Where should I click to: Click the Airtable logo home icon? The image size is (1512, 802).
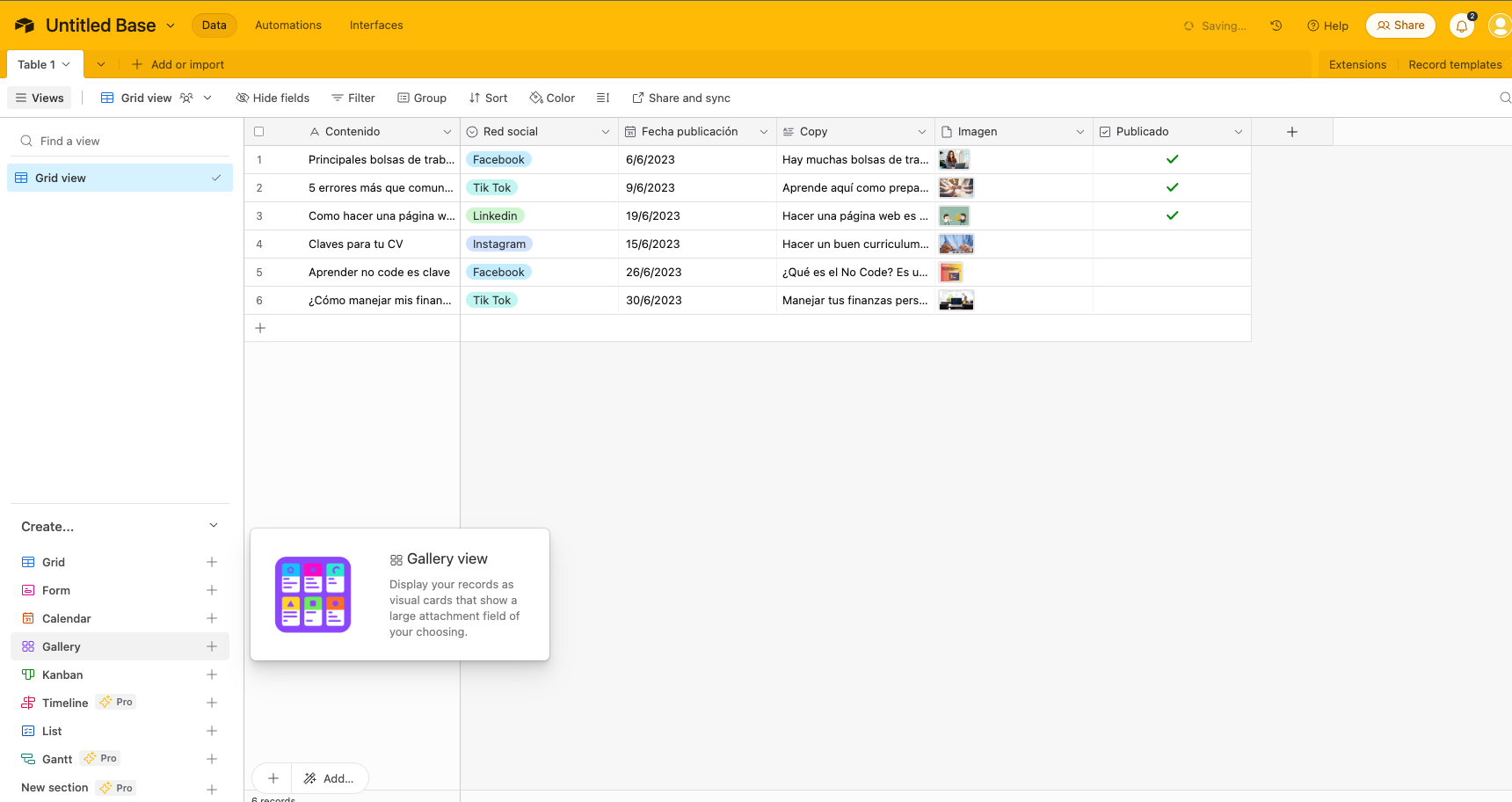25,26
